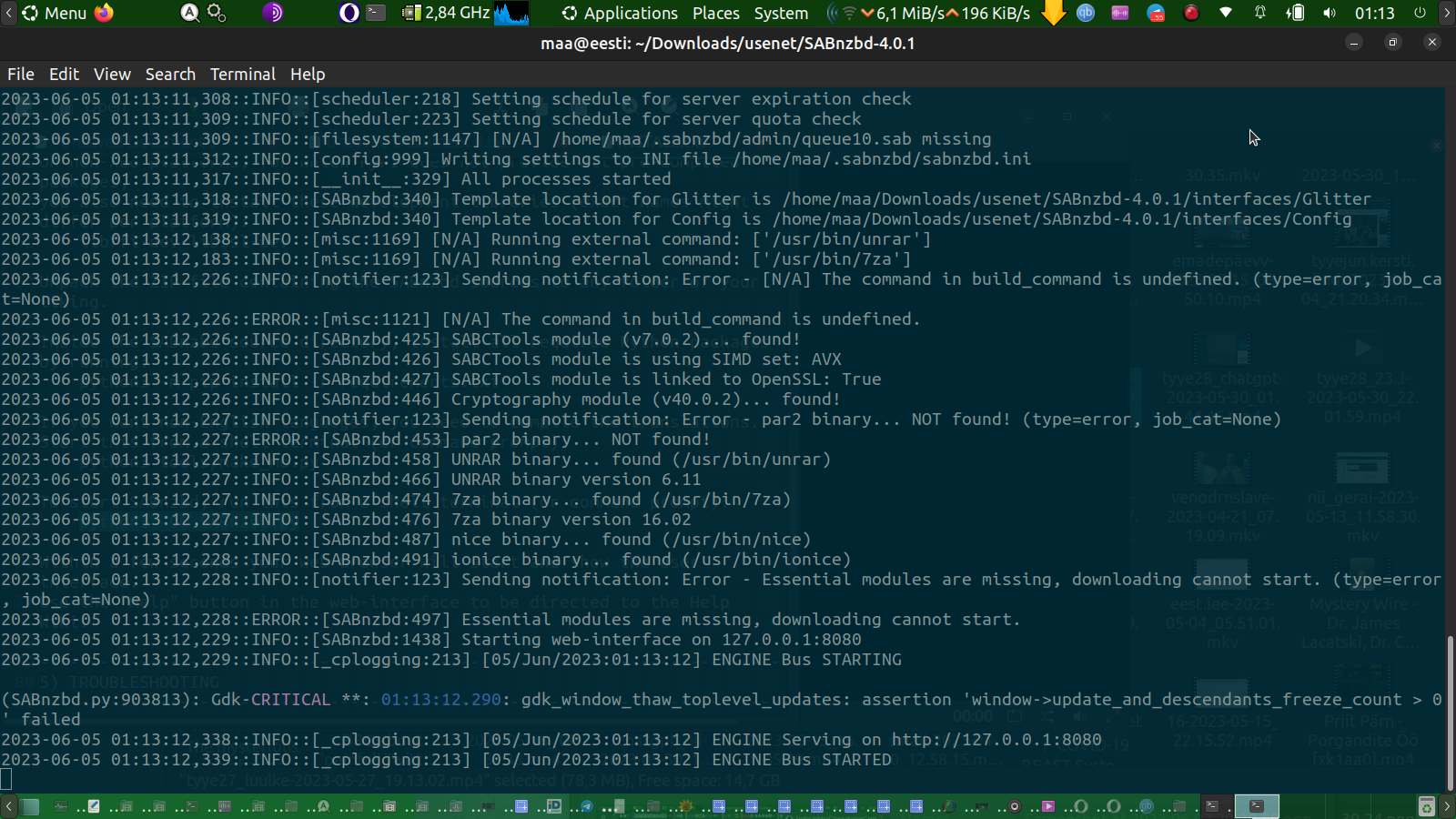Click '/home/maa/.sabnzbd/sabnzbd.ini' path text
Viewport: 1456px width, 819px height.
[x=882, y=159]
